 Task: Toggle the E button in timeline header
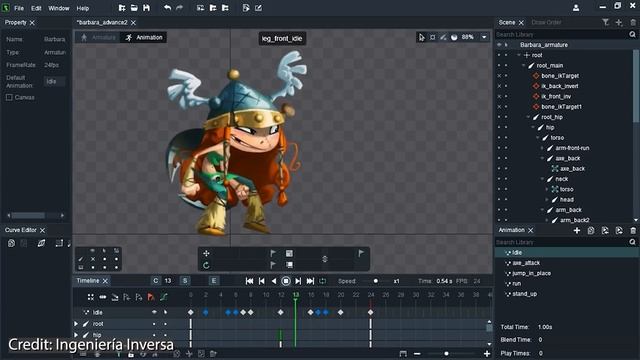[213, 281]
